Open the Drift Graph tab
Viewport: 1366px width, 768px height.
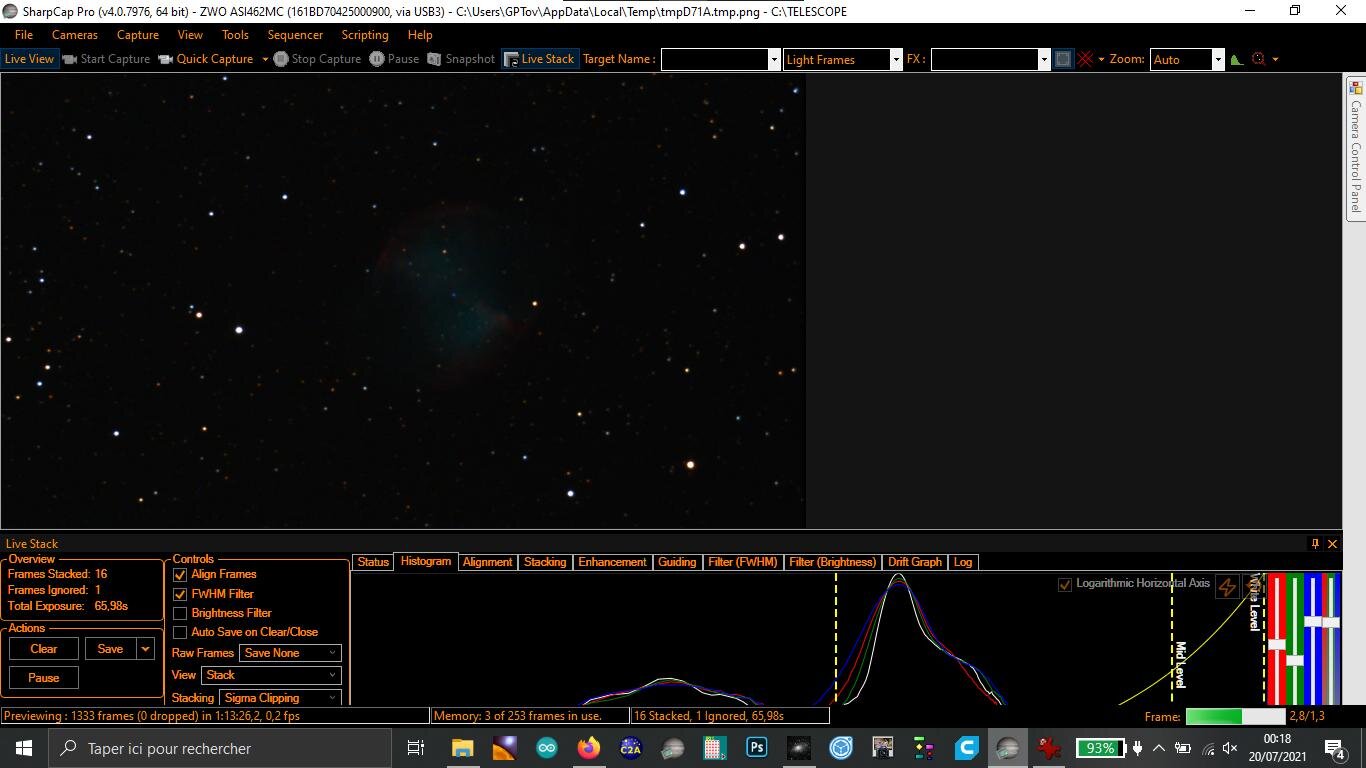[915, 562]
